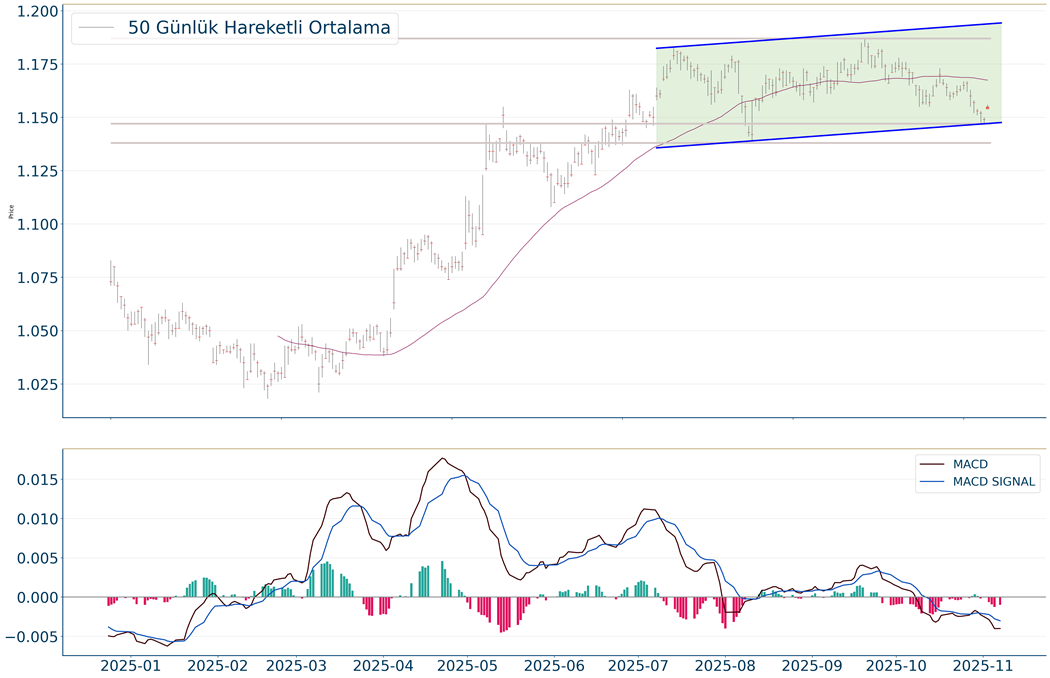This screenshot has width=1050, height=678.
Task: Click the MACD SIGNAL legend entry text
Action: pyautogui.click(x=995, y=482)
